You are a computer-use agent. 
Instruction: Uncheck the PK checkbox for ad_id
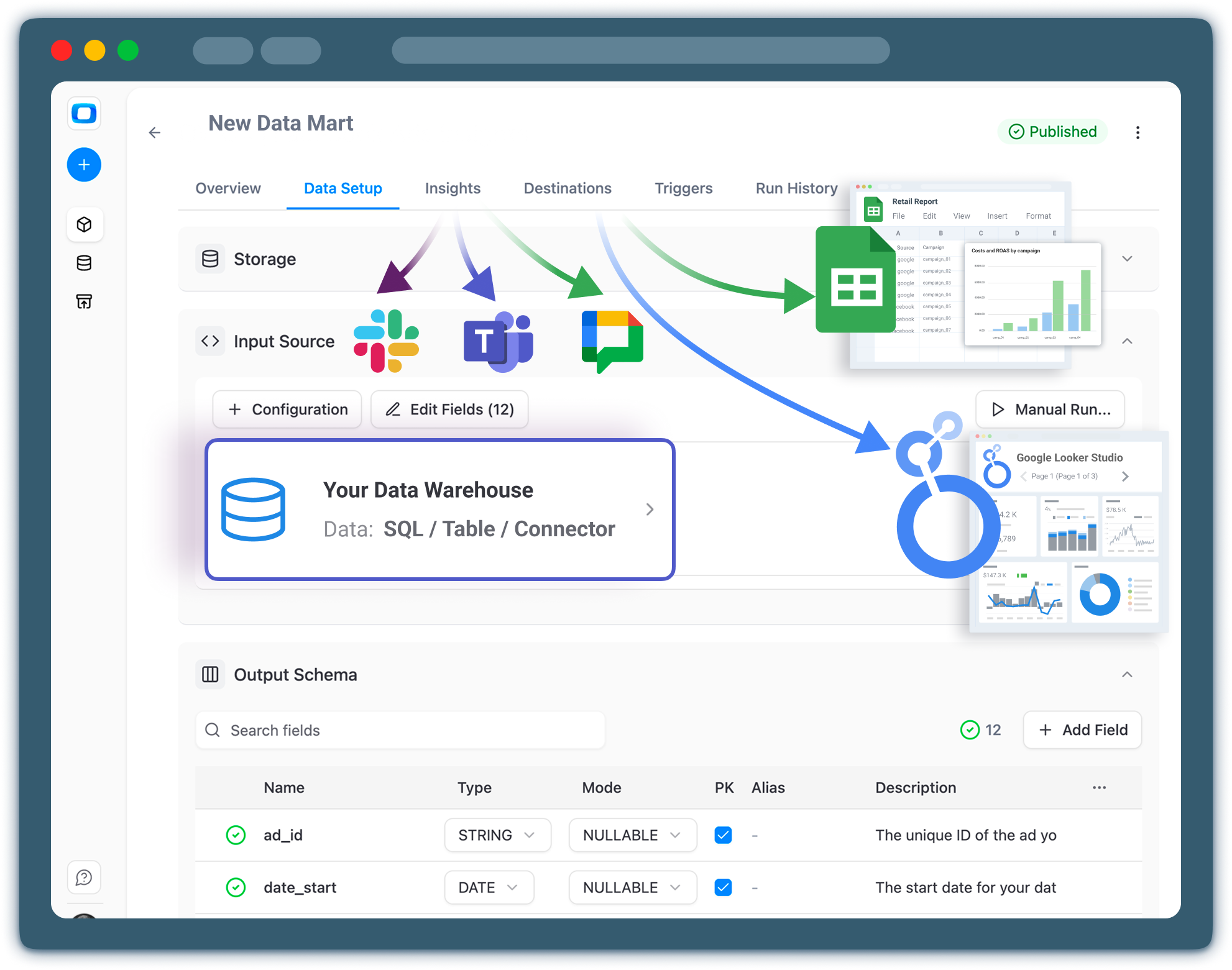[x=723, y=835]
